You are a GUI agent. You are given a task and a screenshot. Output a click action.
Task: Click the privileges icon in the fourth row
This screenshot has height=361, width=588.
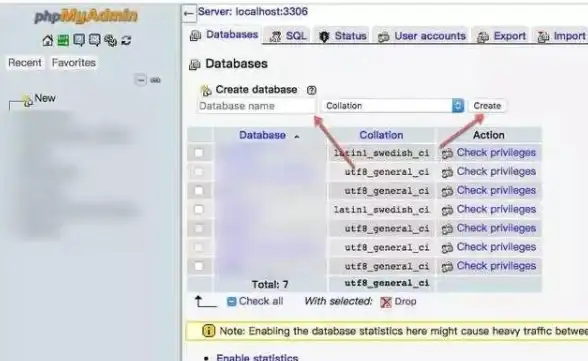(447, 210)
